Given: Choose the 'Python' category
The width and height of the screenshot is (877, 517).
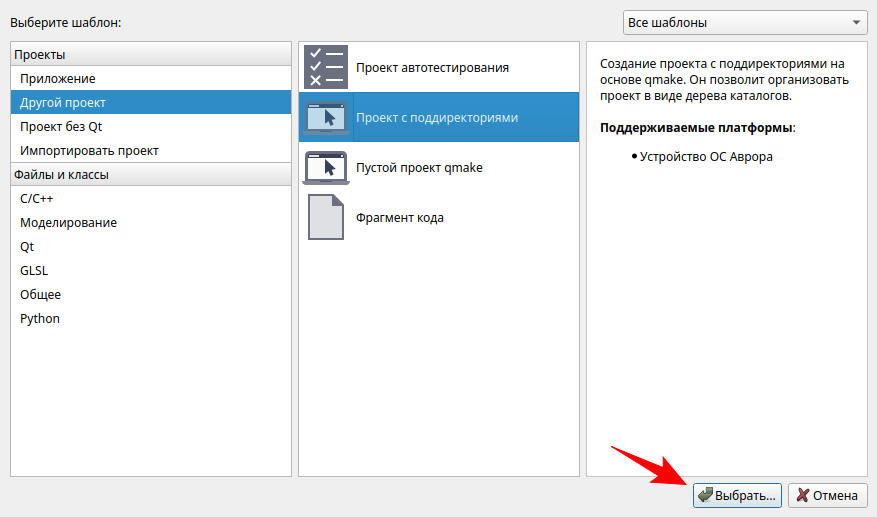Looking at the screenshot, I should pos(40,318).
